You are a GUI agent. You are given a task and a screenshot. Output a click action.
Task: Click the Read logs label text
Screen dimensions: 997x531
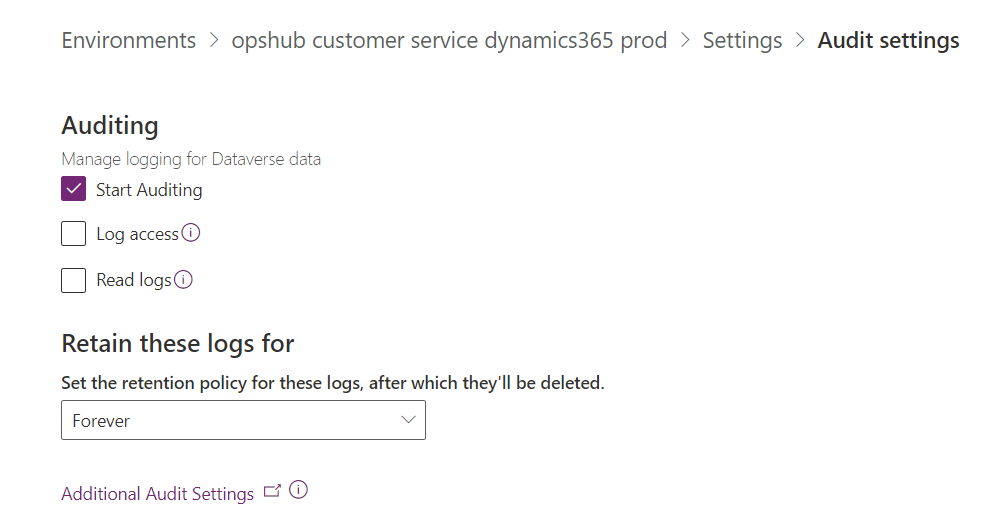tap(134, 281)
